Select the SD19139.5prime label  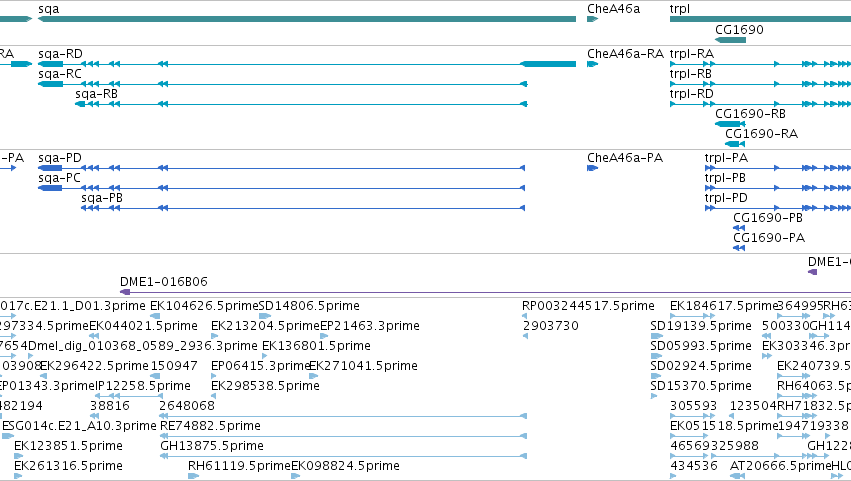pyautogui.click(x=701, y=326)
